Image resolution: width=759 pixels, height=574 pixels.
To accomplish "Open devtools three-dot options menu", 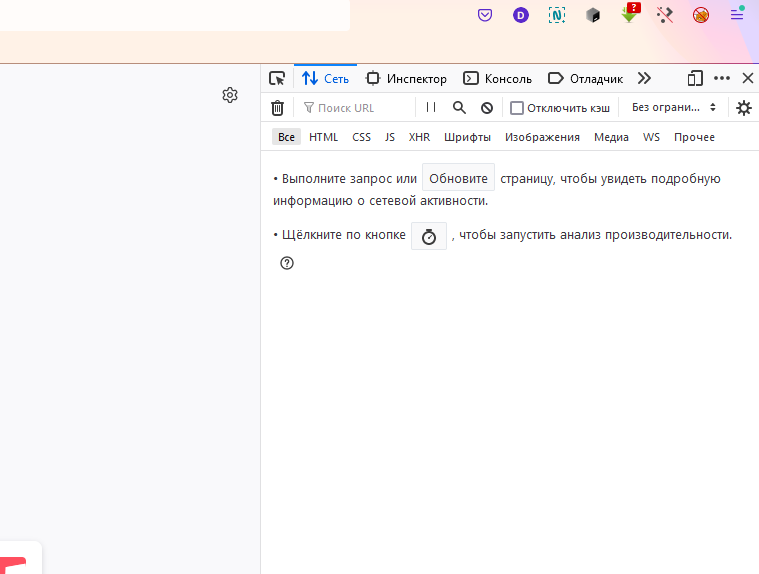I will coord(722,78).
